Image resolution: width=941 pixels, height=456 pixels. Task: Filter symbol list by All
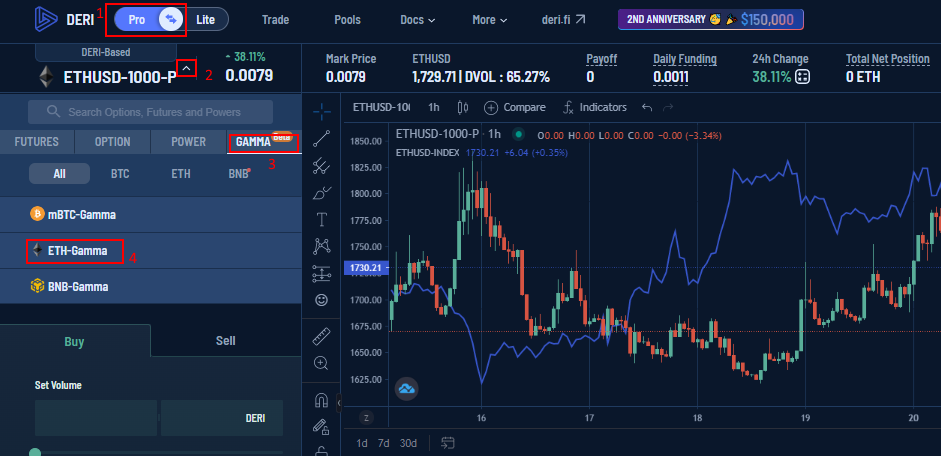pos(59,174)
